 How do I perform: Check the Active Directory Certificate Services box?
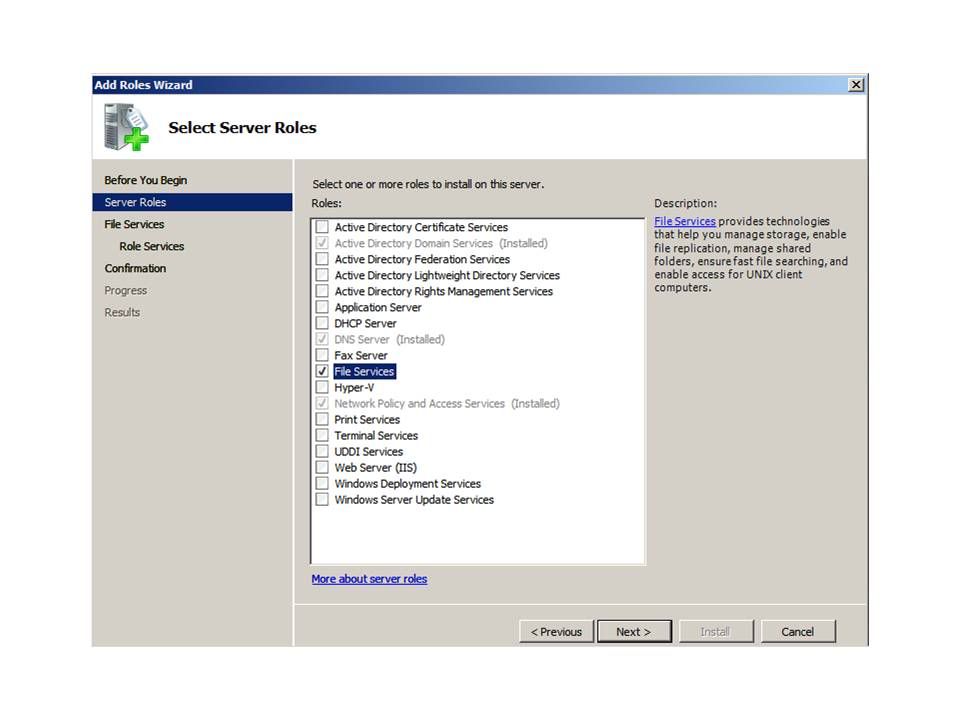(322, 228)
